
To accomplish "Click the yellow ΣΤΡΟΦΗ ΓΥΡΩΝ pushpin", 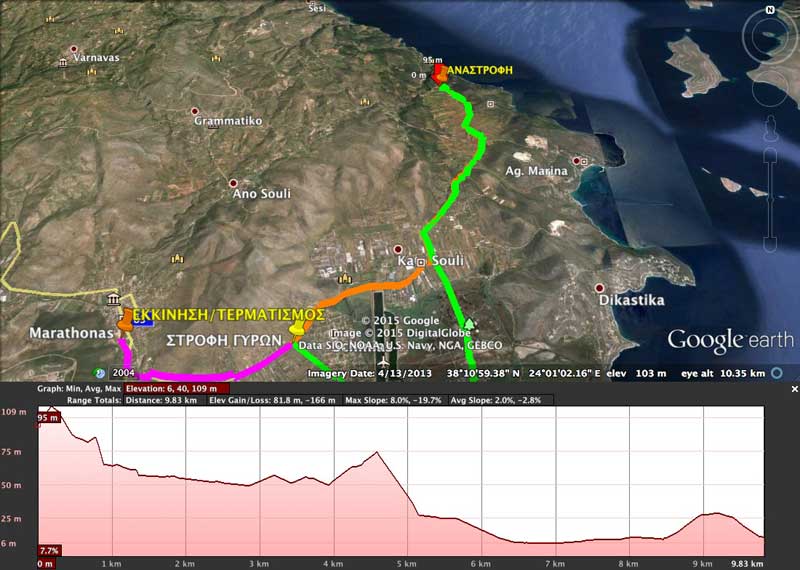I will 296,328.
